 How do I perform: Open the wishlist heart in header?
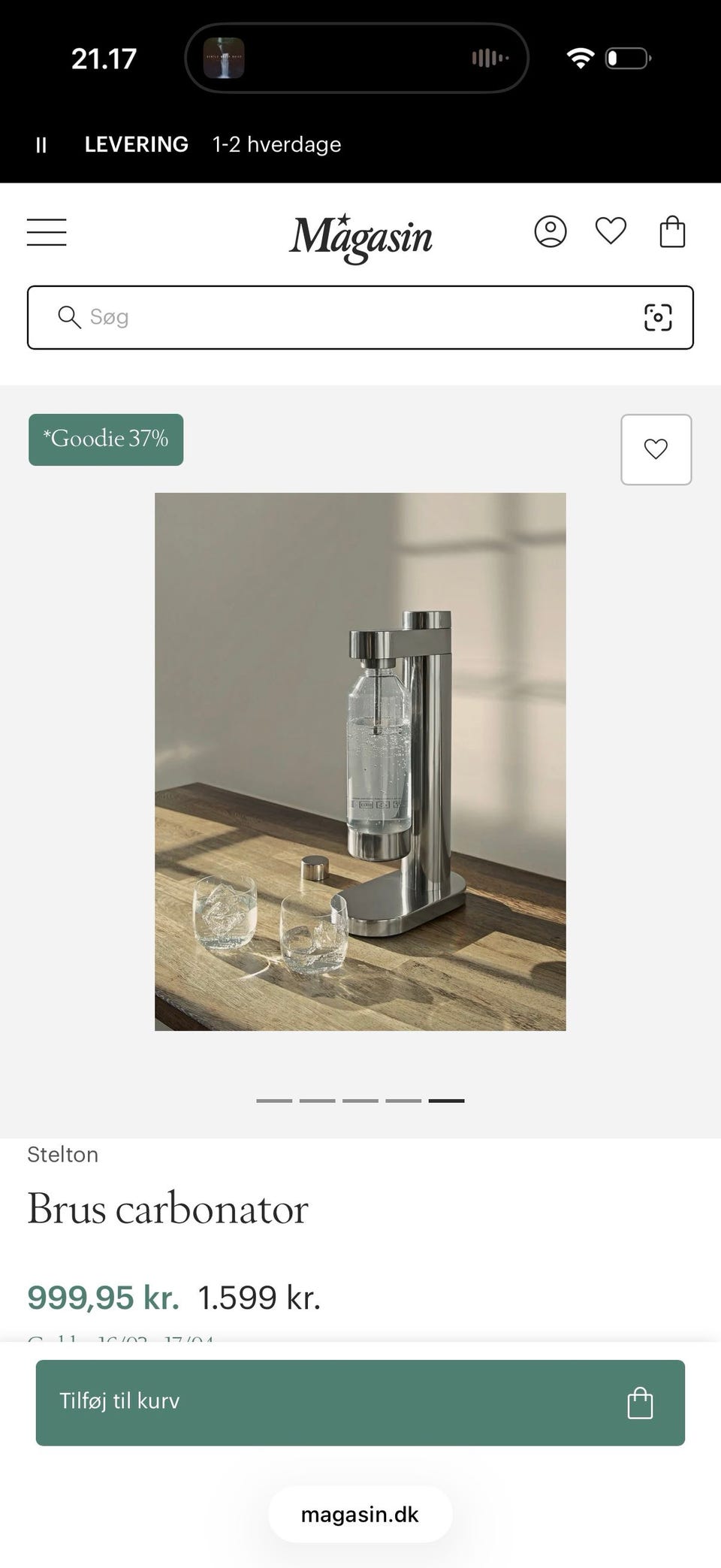pos(611,231)
